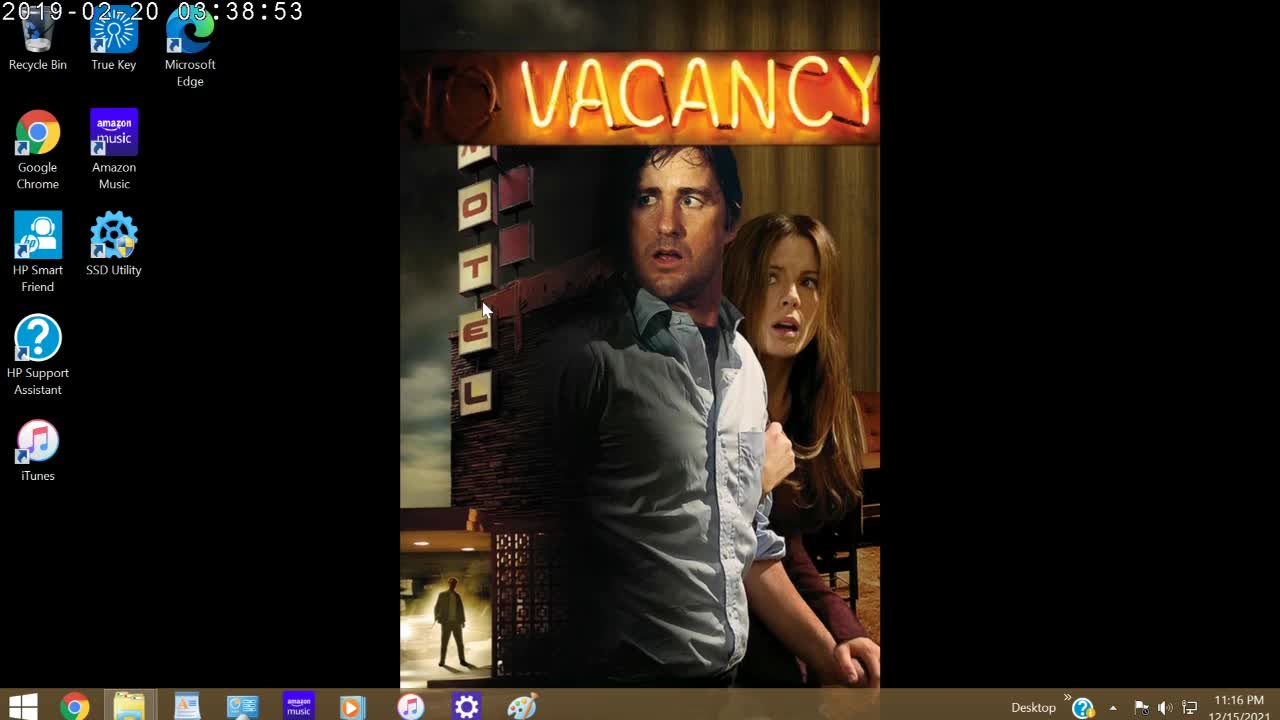Expand the Desktop toolbar chevron
The height and width of the screenshot is (720, 1280).
[x=1067, y=698]
